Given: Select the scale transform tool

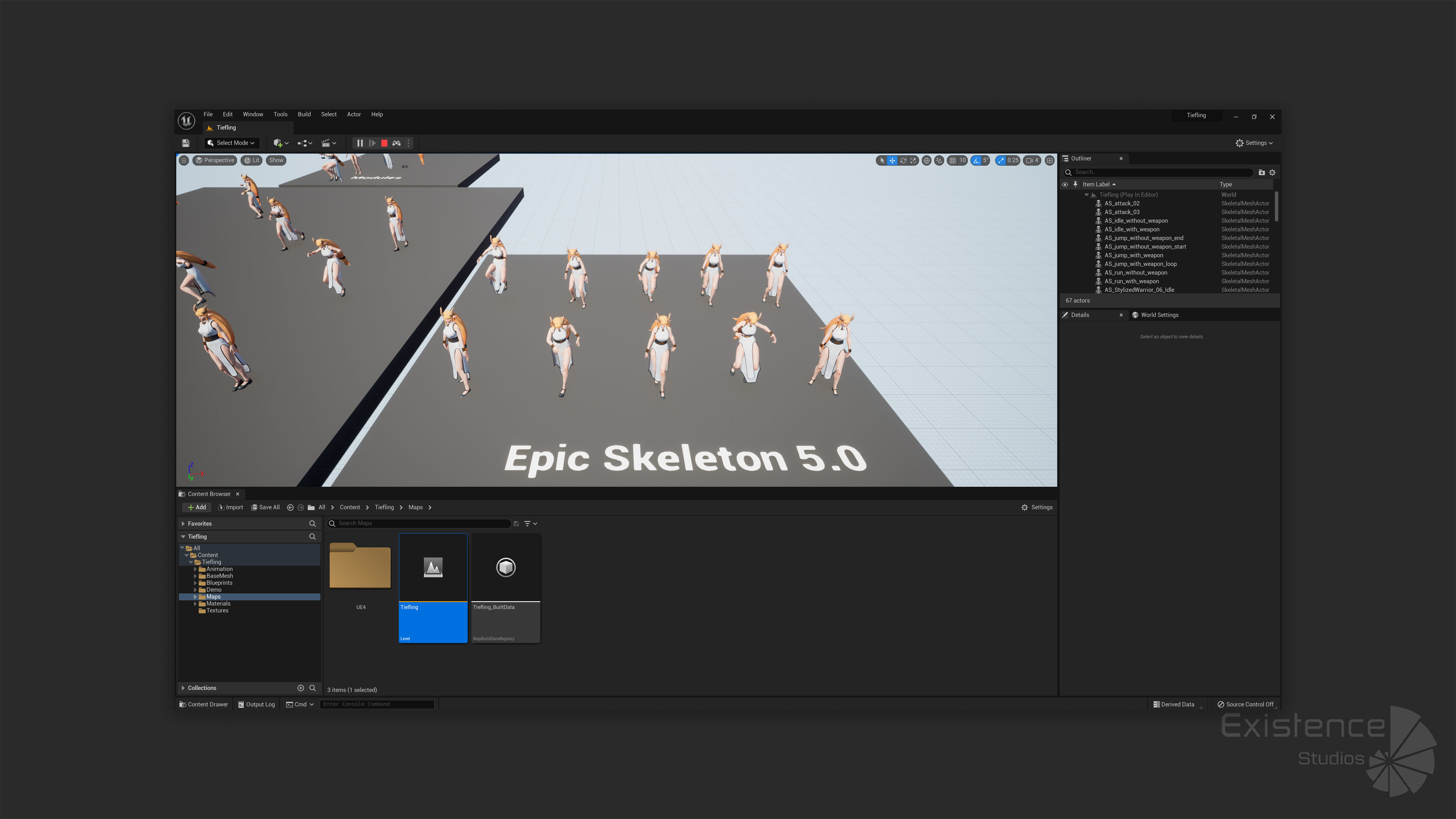Looking at the screenshot, I should point(913,160).
